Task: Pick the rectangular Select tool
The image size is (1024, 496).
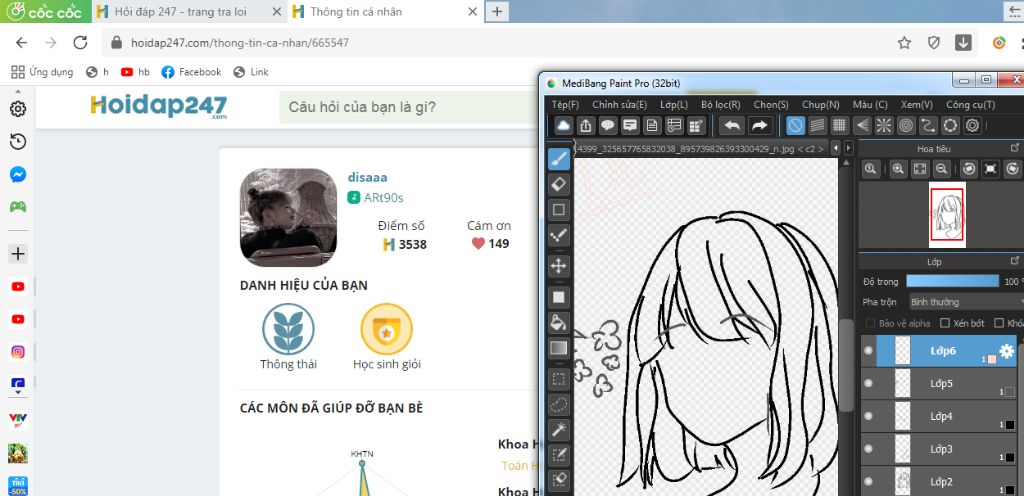Action: (x=558, y=379)
